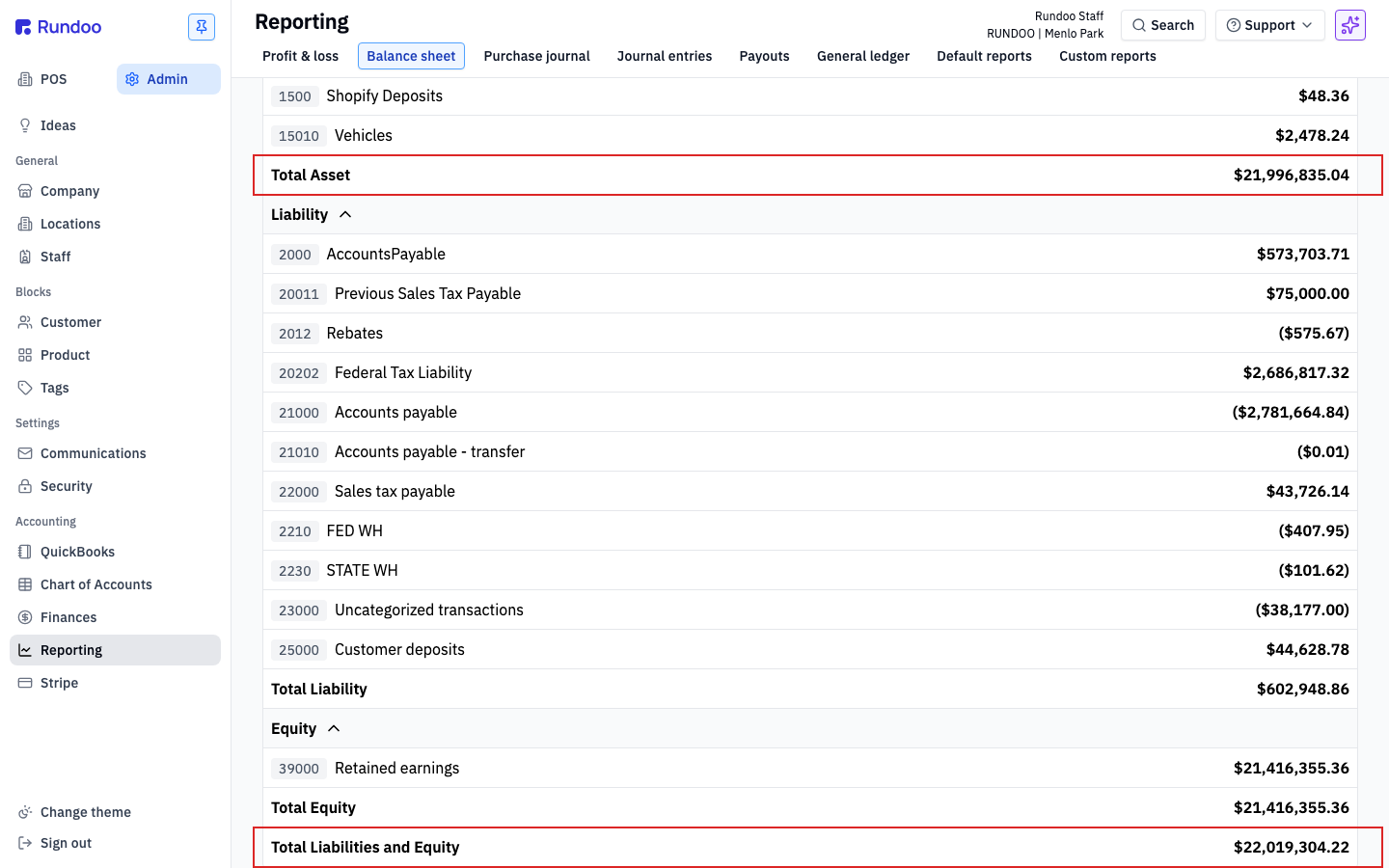This screenshot has height=868, width=1389.
Task: Click the Total Asset amount $21,996,835.04
Action: 1291,175
